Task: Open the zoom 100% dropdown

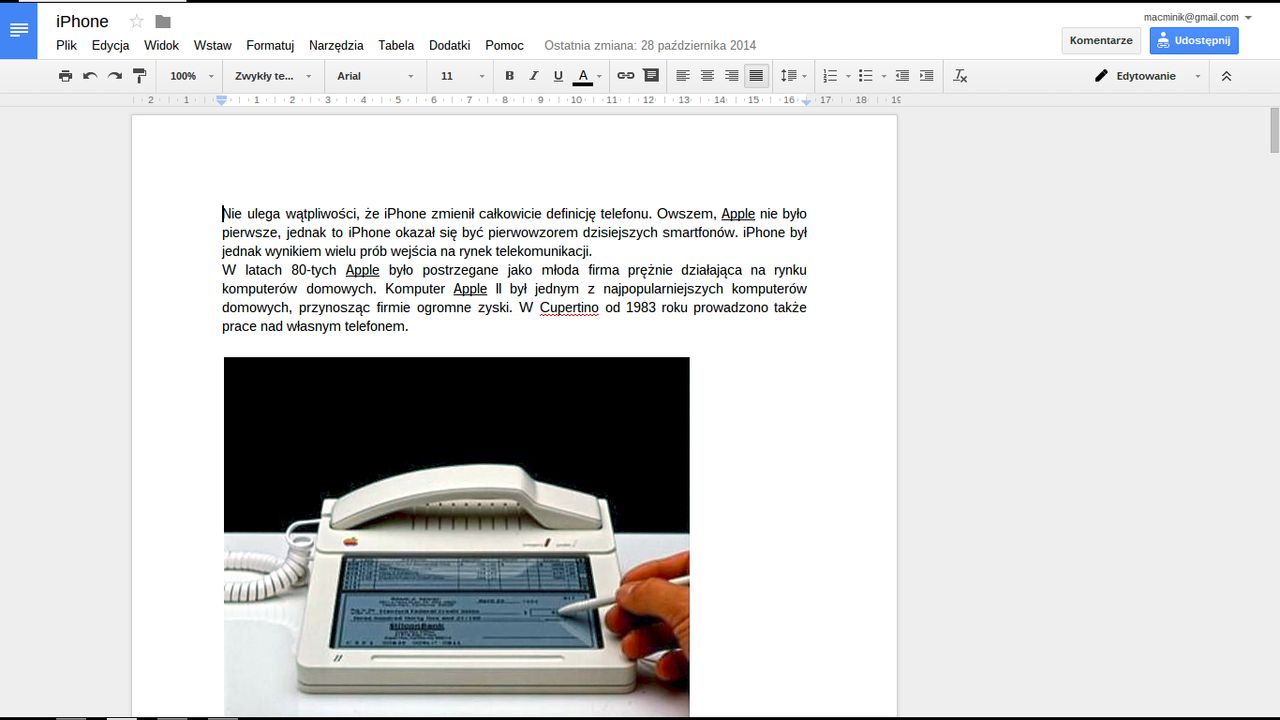Action: click(x=191, y=76)
